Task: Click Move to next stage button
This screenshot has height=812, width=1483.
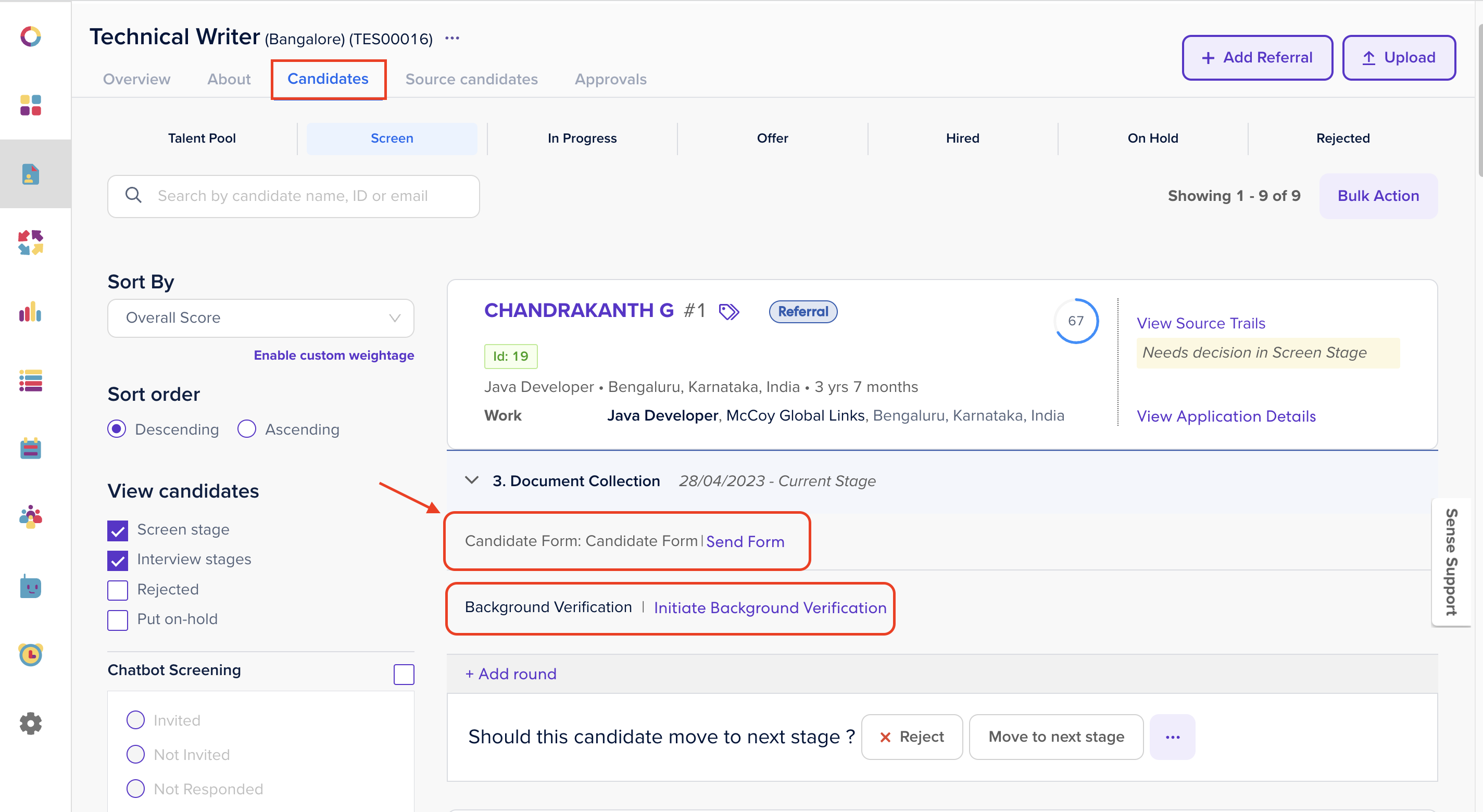Action: click(x=1056, y=737)
